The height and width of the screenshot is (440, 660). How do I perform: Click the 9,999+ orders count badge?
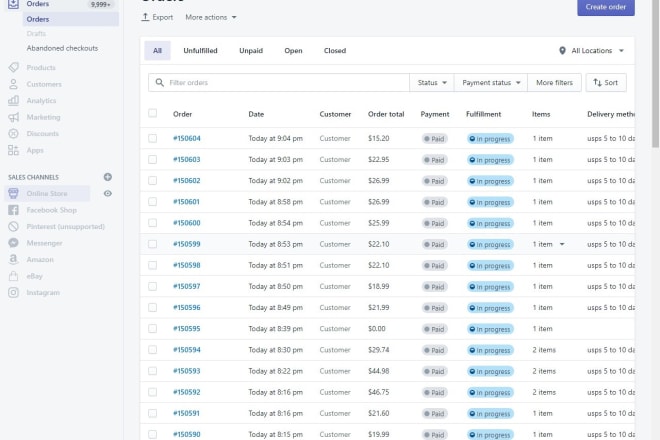(x=101, y=5)
